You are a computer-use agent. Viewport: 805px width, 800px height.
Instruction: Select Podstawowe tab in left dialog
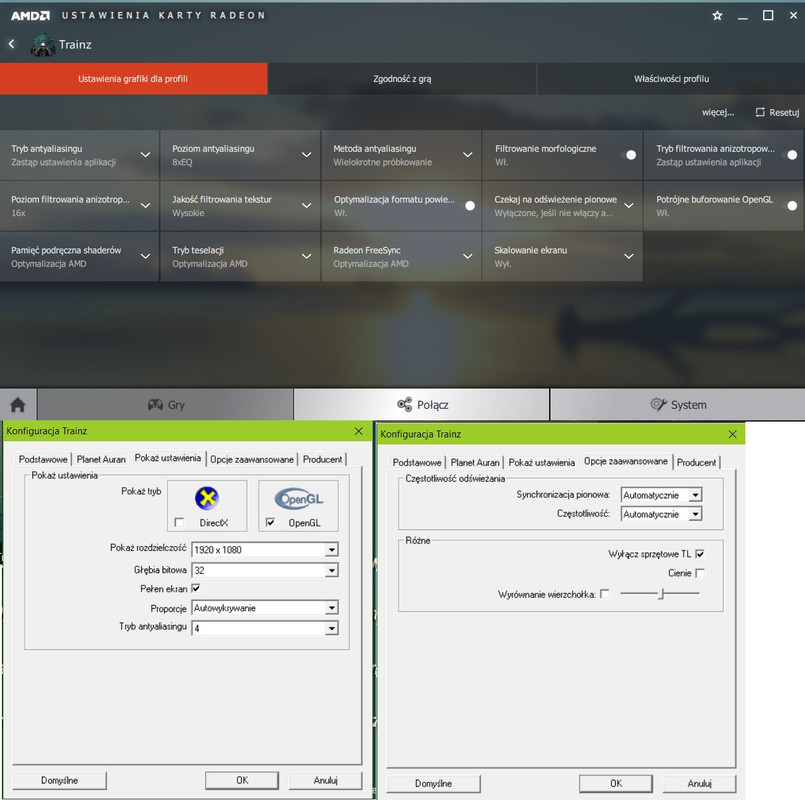pyautogui.click(x=43, y=459)
